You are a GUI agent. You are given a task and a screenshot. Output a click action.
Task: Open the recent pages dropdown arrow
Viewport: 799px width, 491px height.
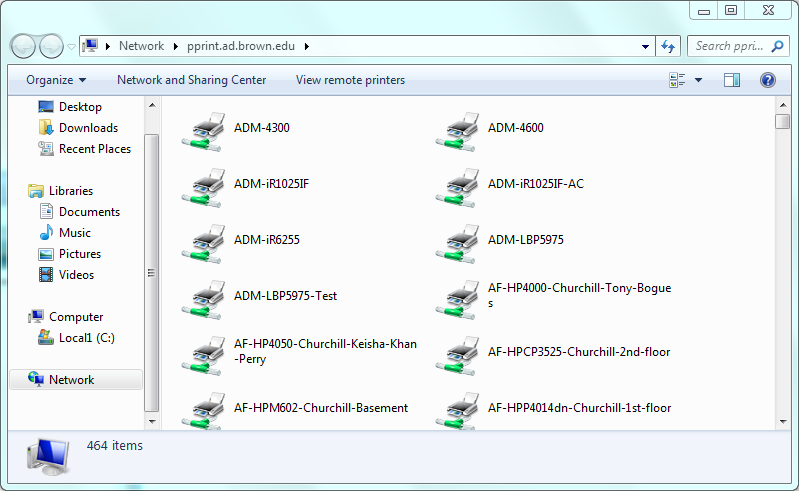71,47
